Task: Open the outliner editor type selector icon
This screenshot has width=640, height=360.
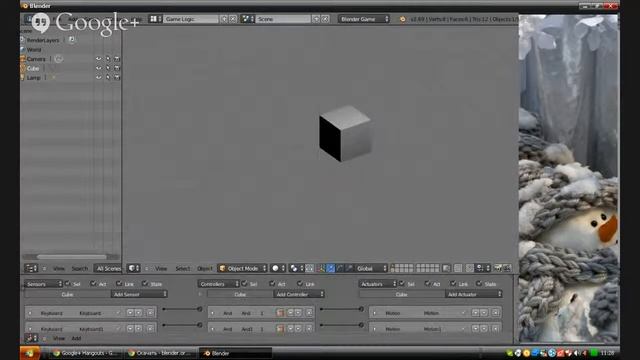Action: 31,268
